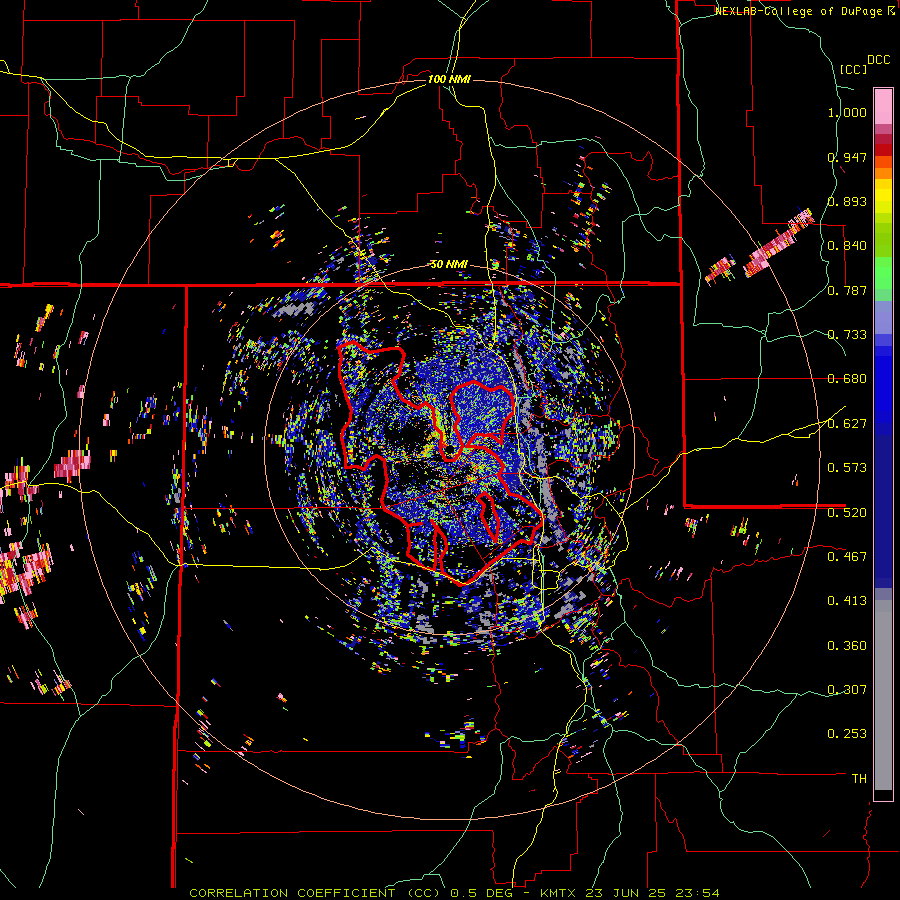The height and width of the screenshot is (900, 900).
Task: Click the 50 NMI range ring label
Action: coord(449,264)
